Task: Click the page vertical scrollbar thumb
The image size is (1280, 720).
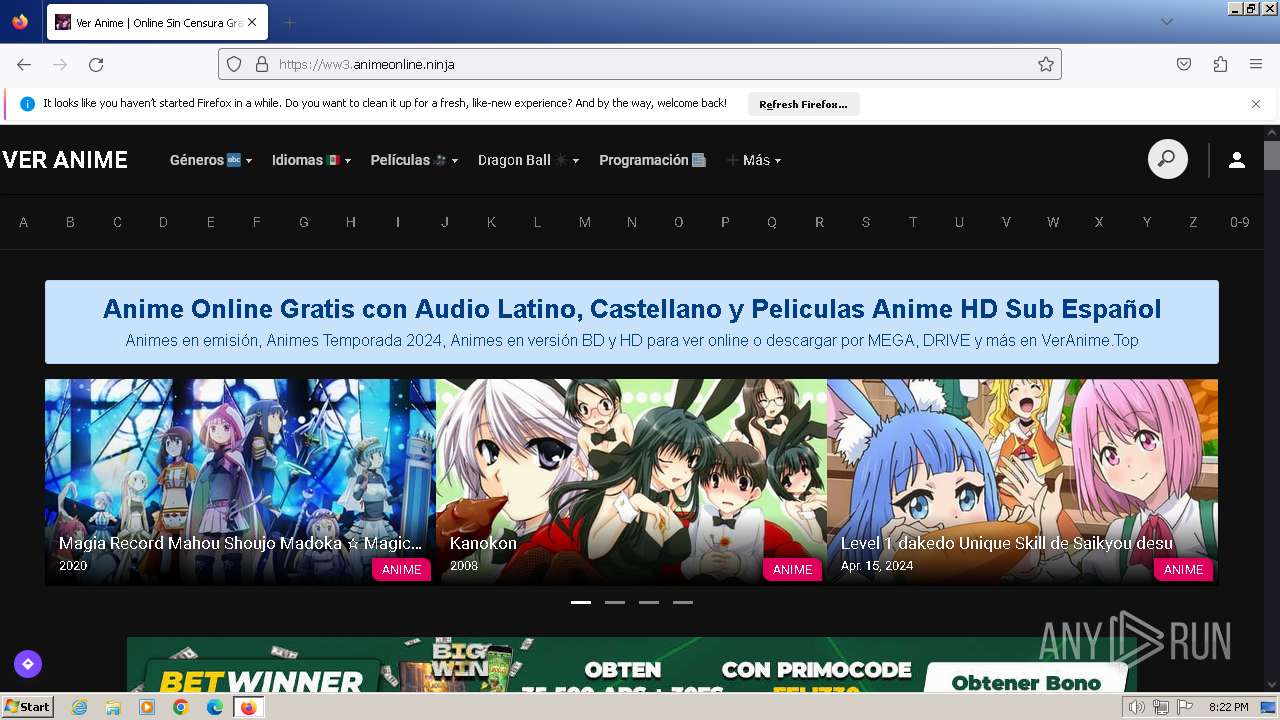Action: [1272, 156]
